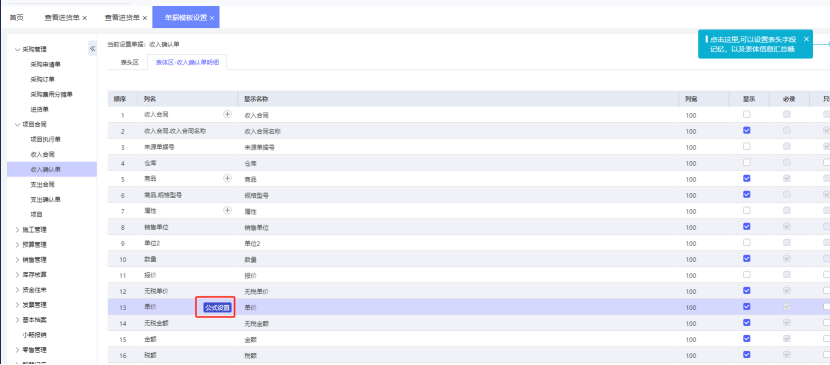830x365 pixels.
Task: Edit display name field of 无税金额 row
Action: [x=458, y=323]
